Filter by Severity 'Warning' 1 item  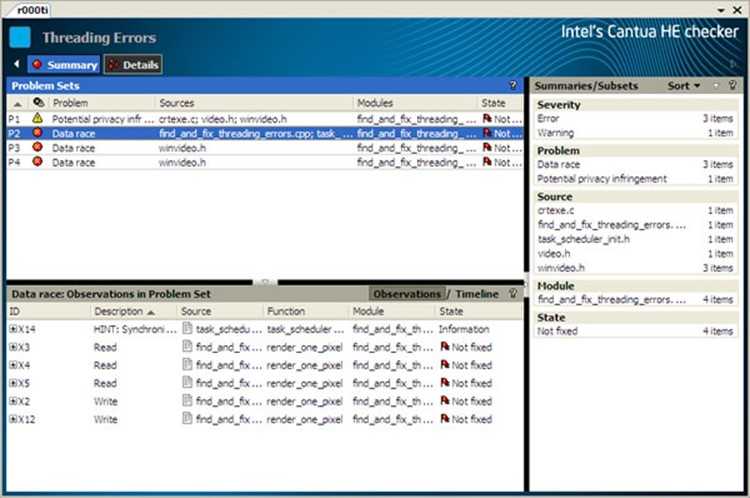[635, 133]
